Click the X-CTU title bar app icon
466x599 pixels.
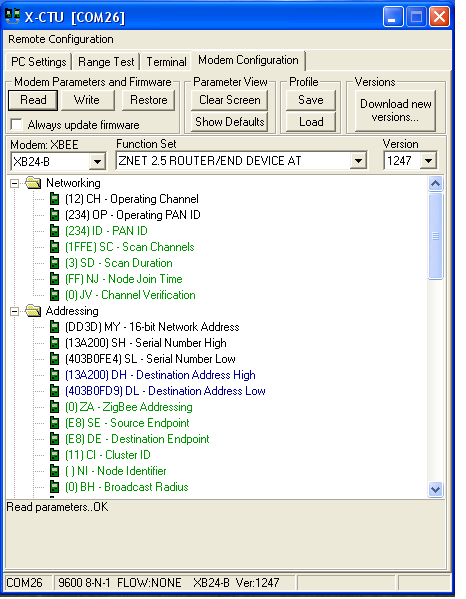13,16
